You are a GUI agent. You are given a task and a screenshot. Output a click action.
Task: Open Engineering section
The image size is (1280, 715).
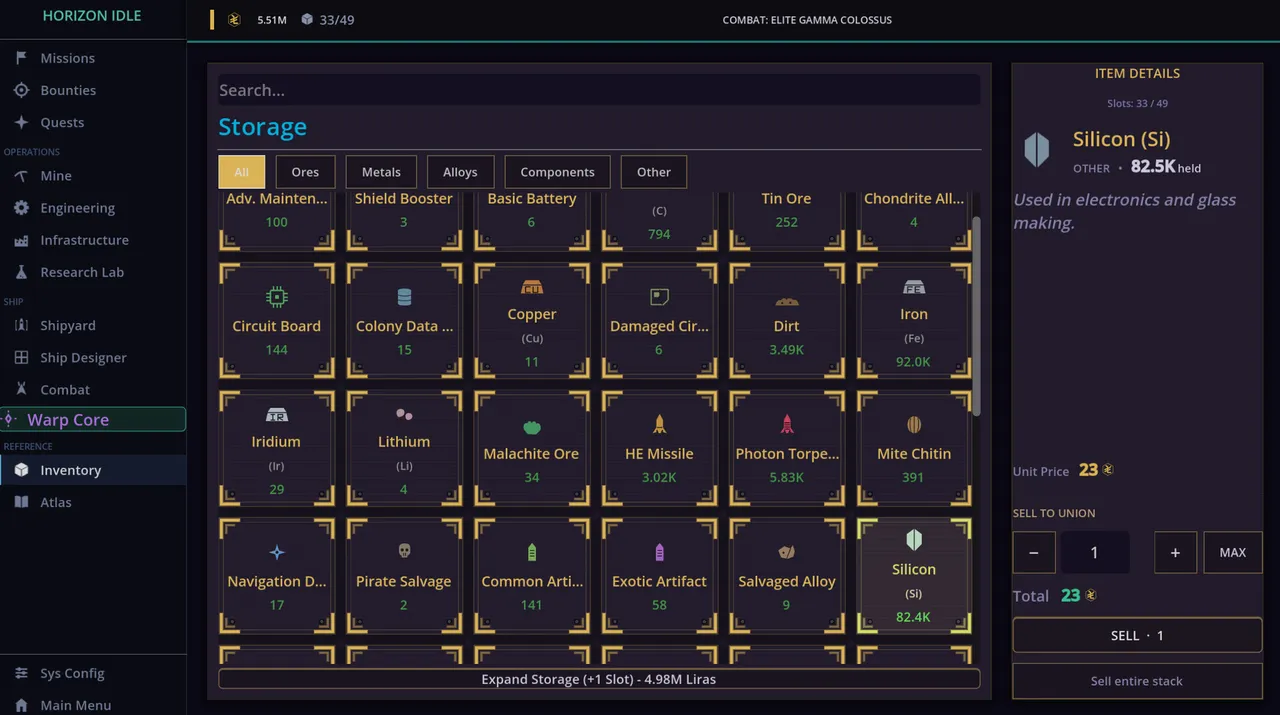92,208
